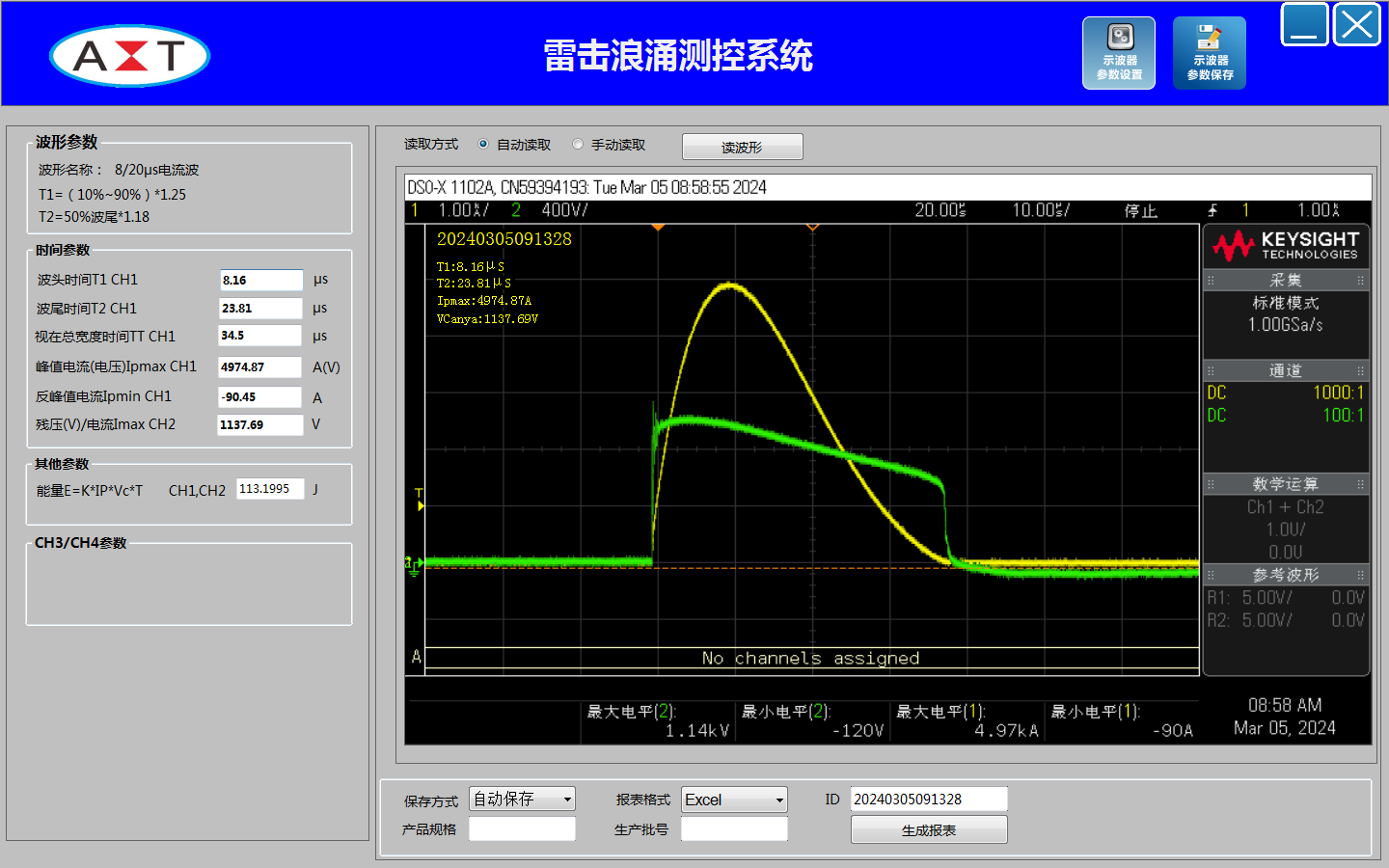Click the generate report button
This screenshot has height=868, width=1389.
click(928, 830)
